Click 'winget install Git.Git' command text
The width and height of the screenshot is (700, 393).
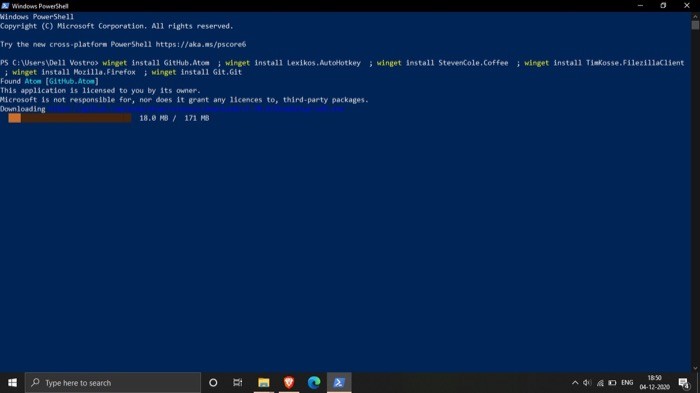[196, 72]
